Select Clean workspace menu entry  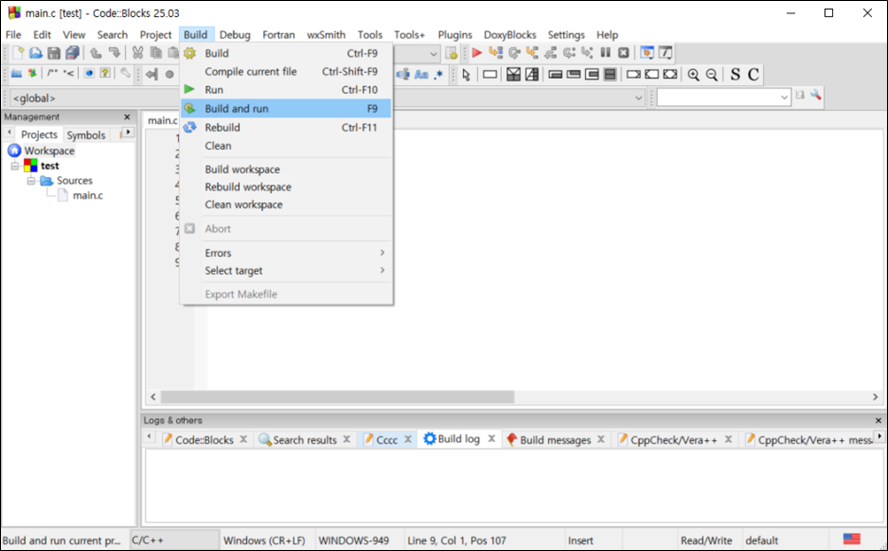pyautogui.click(x=287, y=204)
